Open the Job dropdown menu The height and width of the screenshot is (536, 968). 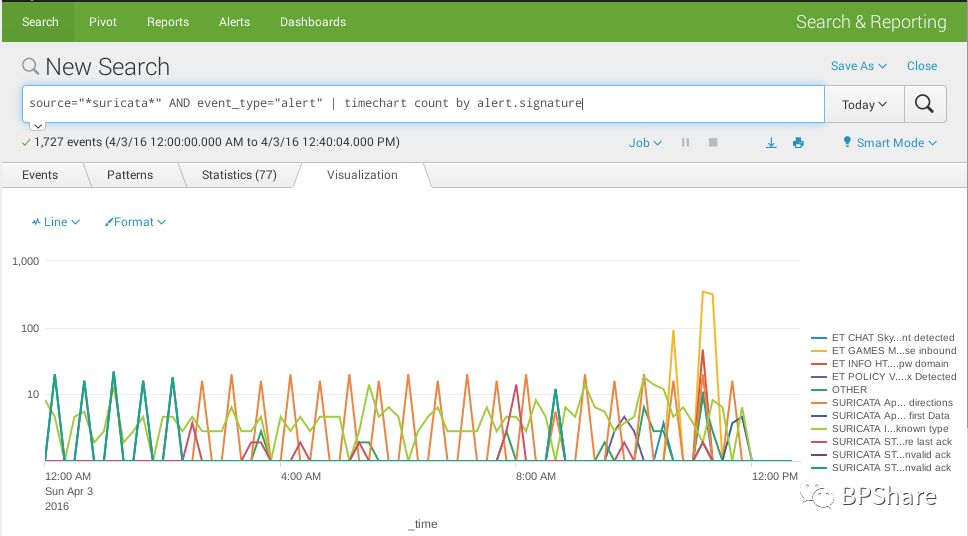pyautogui.click(x=645, y=143)
